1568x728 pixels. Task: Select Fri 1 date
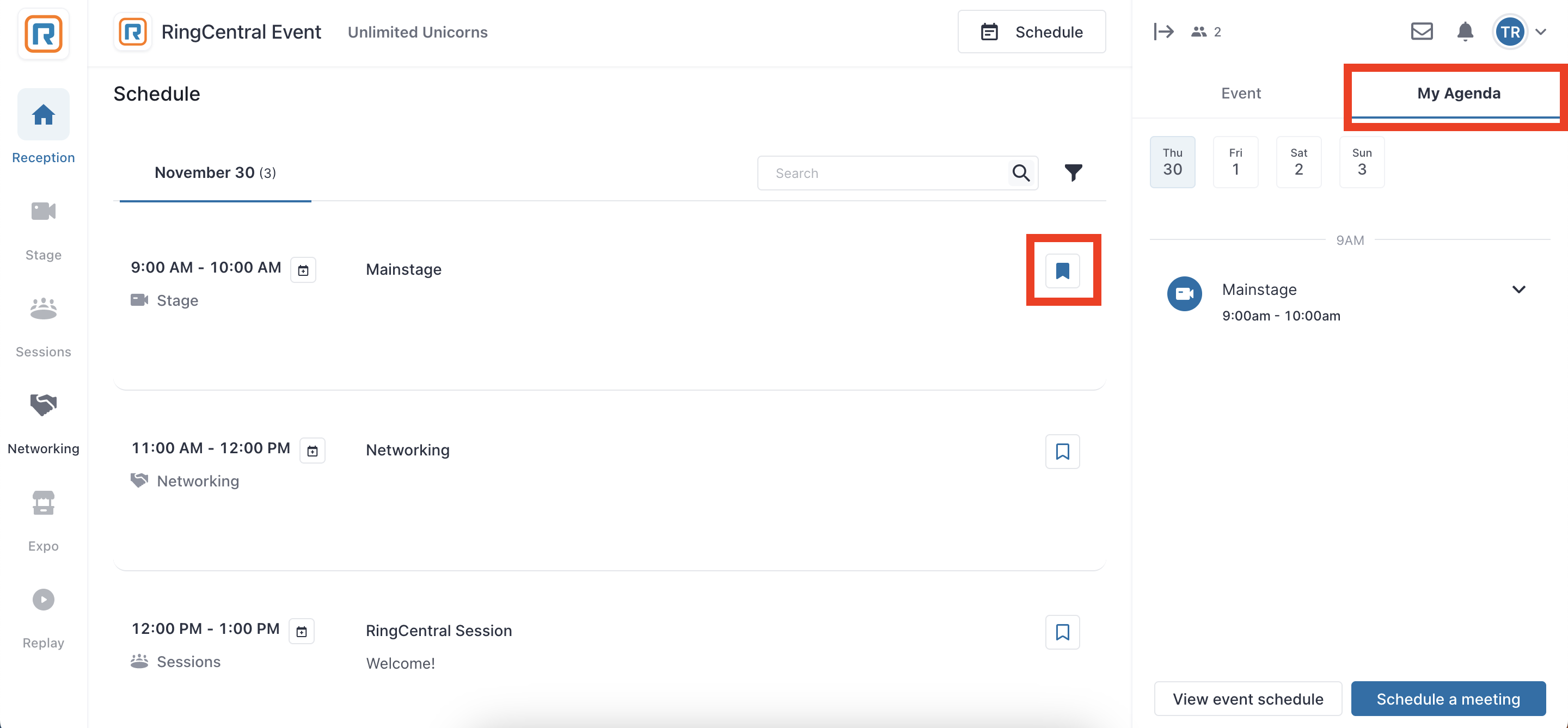click(1235, 162)
